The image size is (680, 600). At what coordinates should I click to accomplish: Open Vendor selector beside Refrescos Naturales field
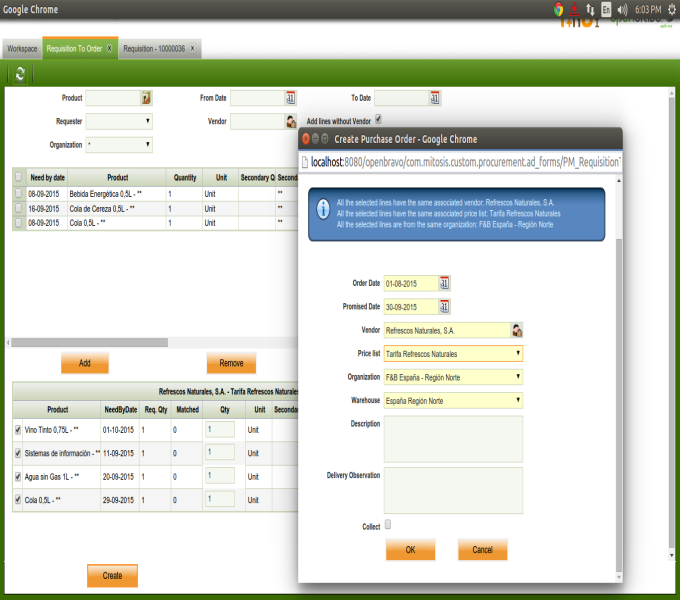(x=517, y=330)
